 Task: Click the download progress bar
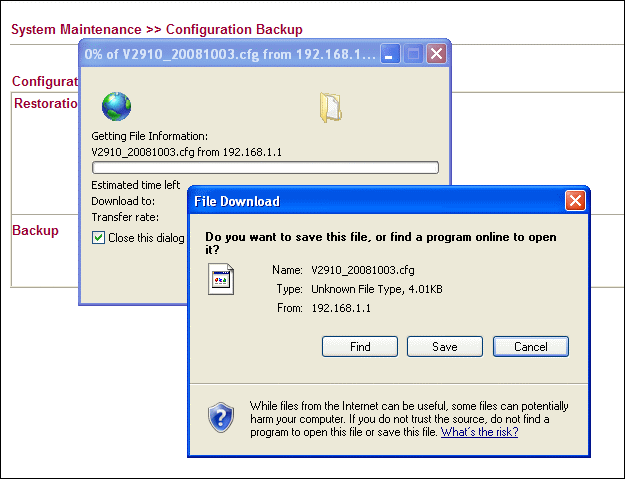265,167
